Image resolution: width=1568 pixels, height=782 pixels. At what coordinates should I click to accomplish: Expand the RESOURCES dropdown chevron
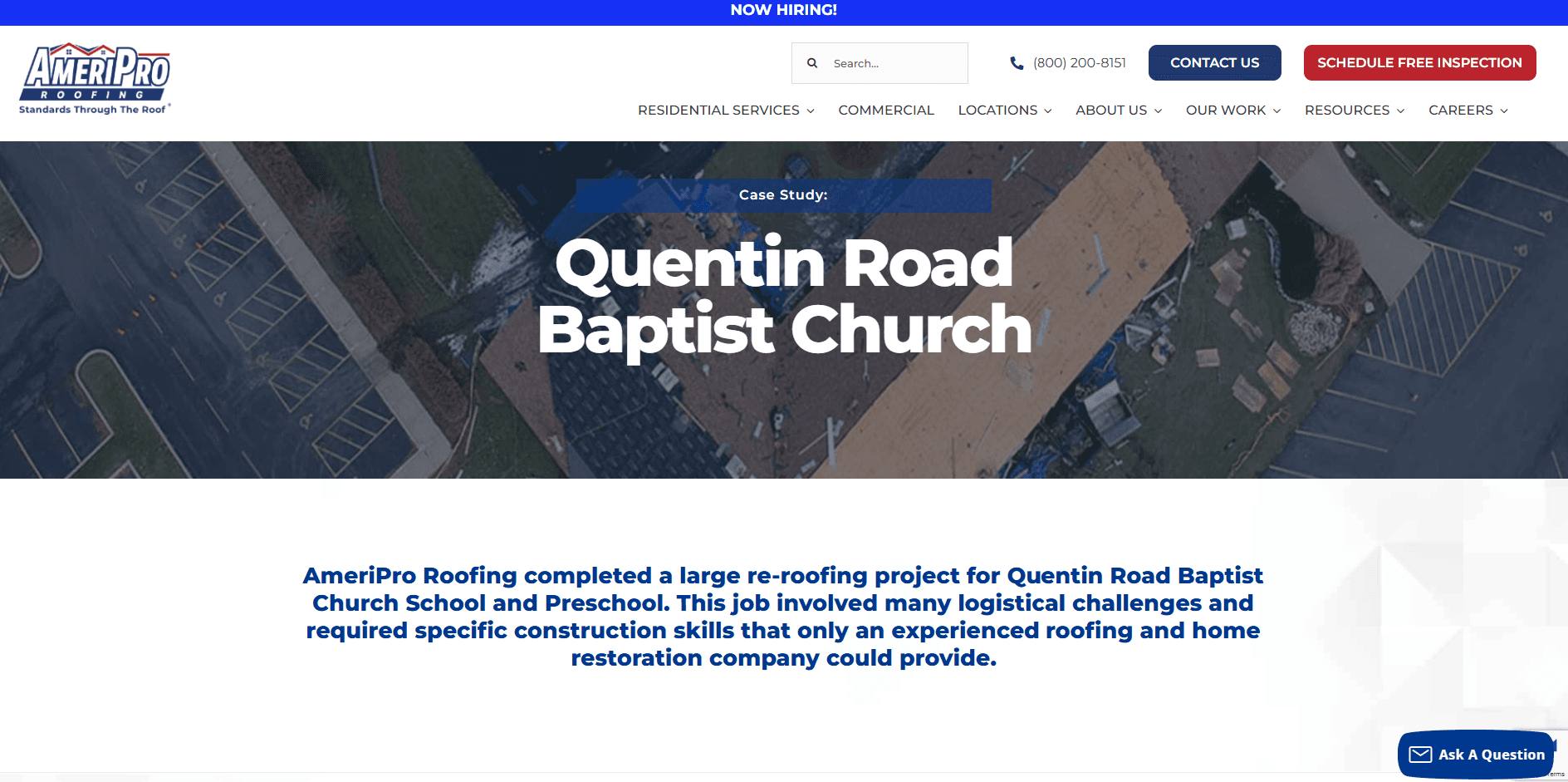pyautogui.click(x=1400, y=111)
